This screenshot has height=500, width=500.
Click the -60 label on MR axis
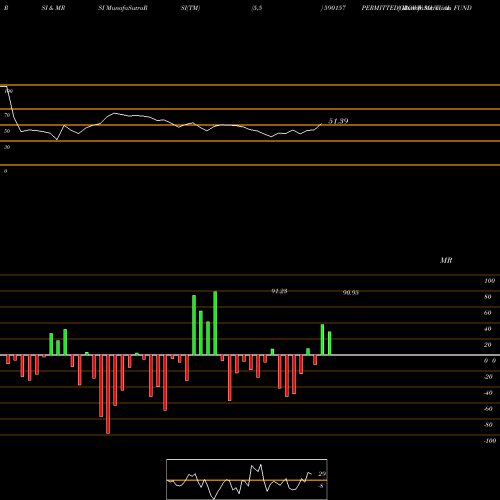[x=488, y=409]
